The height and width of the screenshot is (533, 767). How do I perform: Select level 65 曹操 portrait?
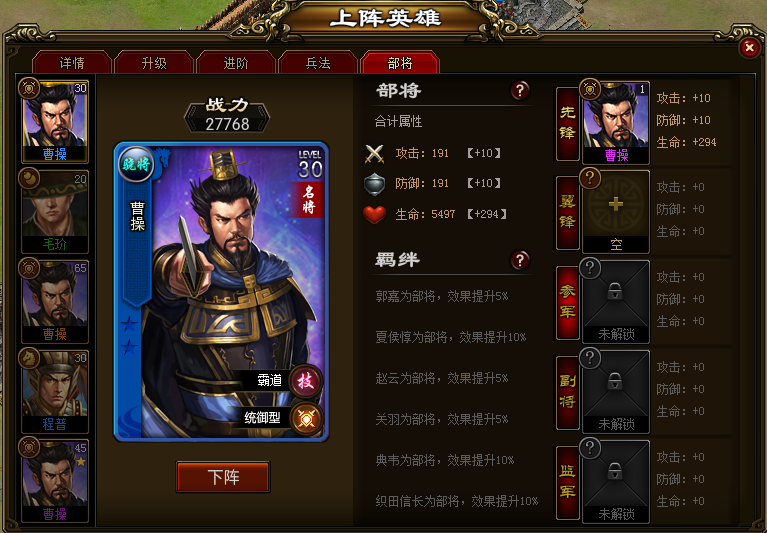(55, 301)
